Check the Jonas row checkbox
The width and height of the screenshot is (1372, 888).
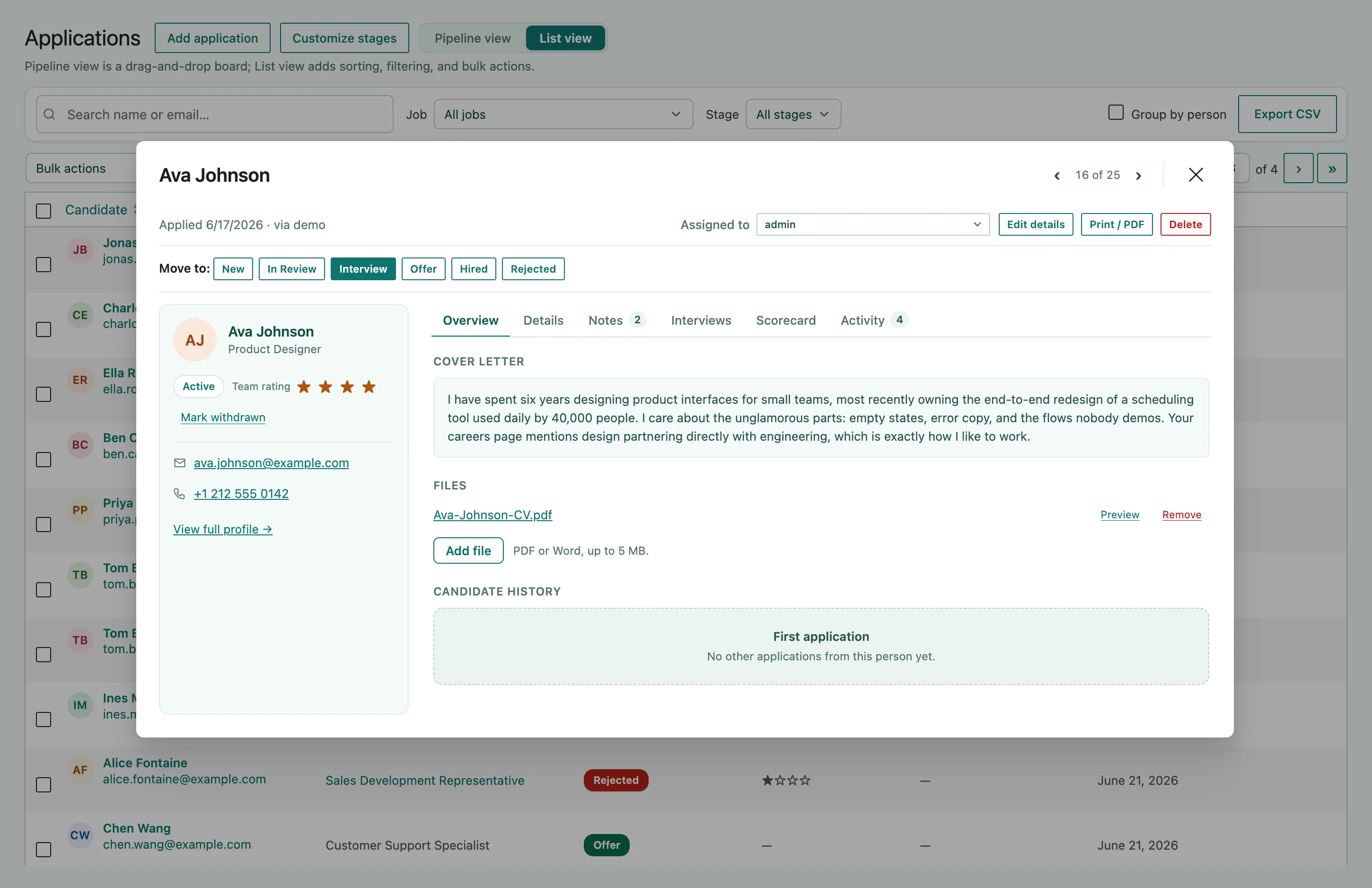coord(44,265)
